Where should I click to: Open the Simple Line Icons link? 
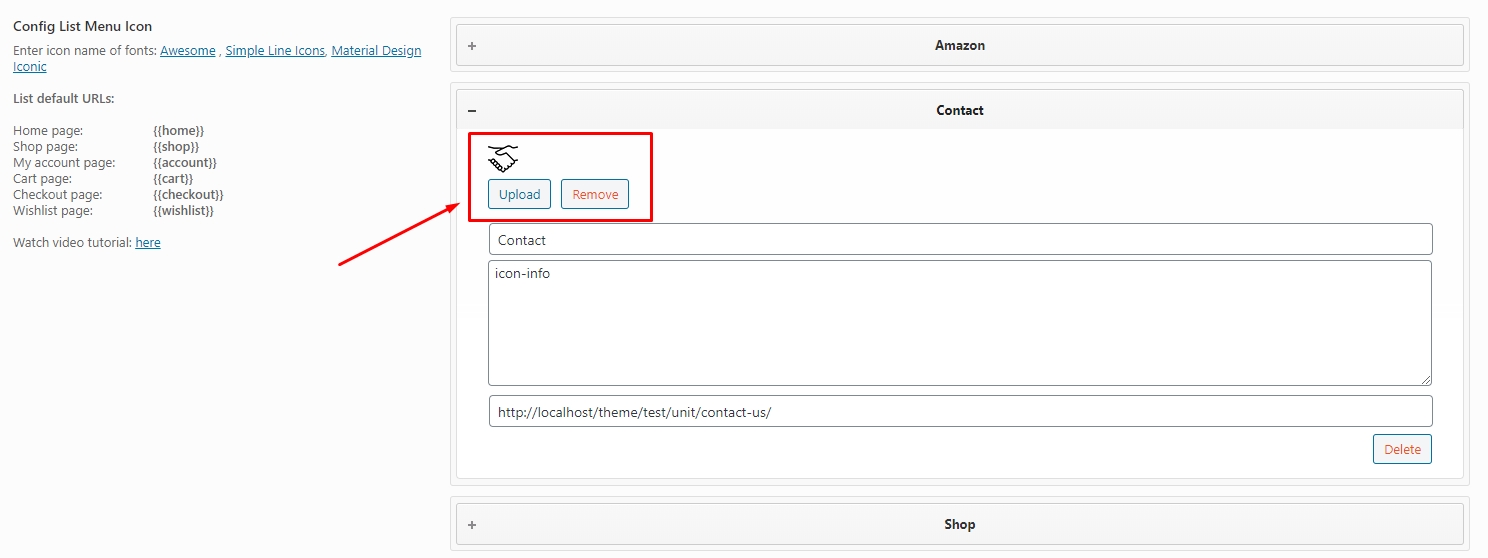coord(275,51)
